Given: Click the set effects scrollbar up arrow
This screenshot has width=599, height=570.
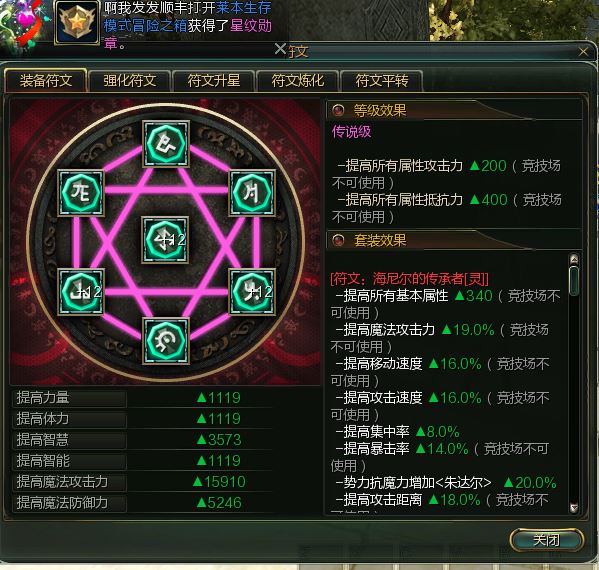Looking at the screenshot, I should click(x=574, y=260).
